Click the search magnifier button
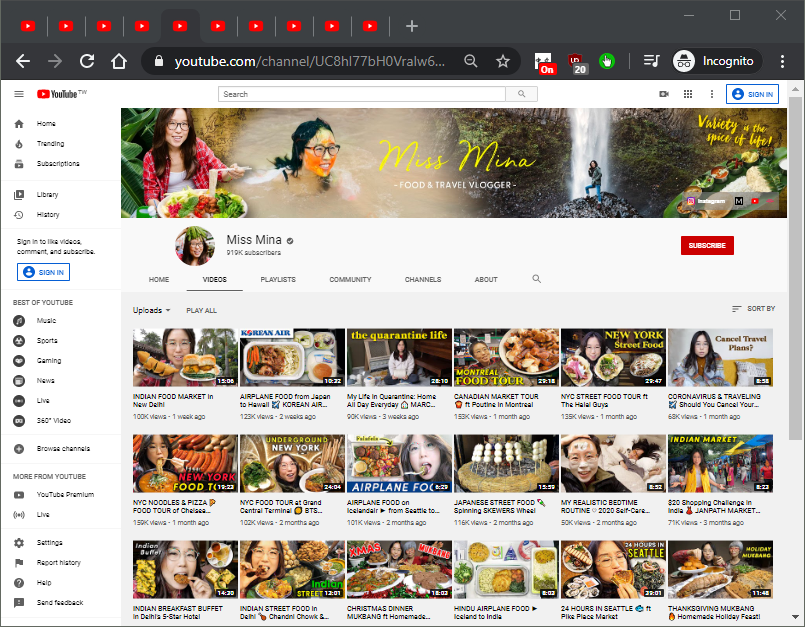This screenshot has width=805, height=627. [522, 94]
